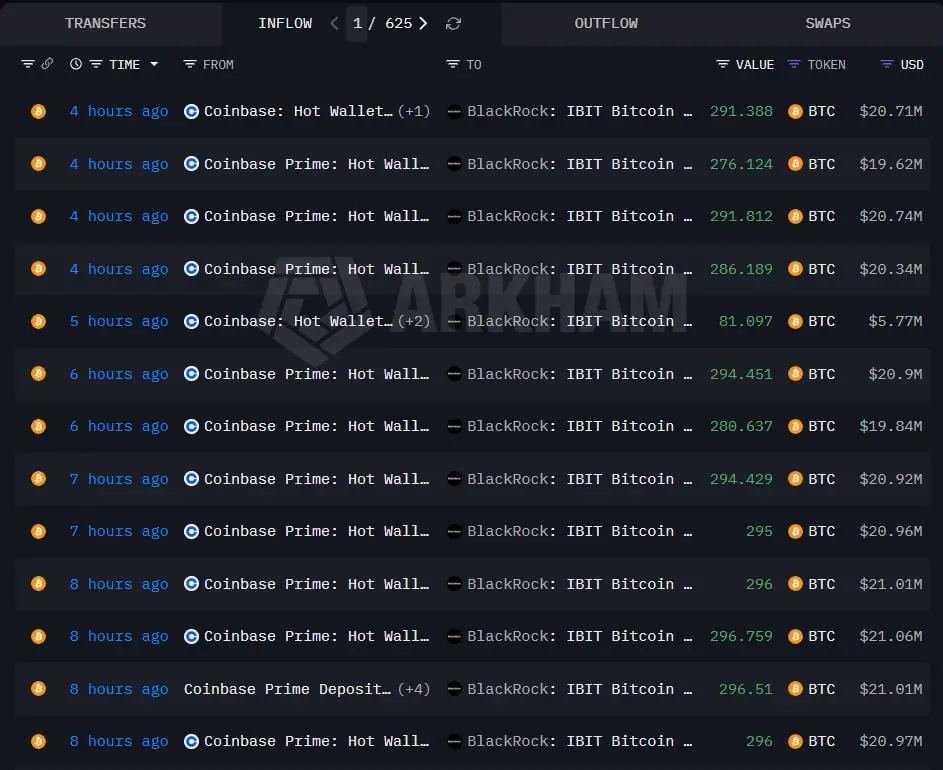Expand the TIME sort dropdown arrow
This screenshot has width=943, height=770.
coord(155,64)
